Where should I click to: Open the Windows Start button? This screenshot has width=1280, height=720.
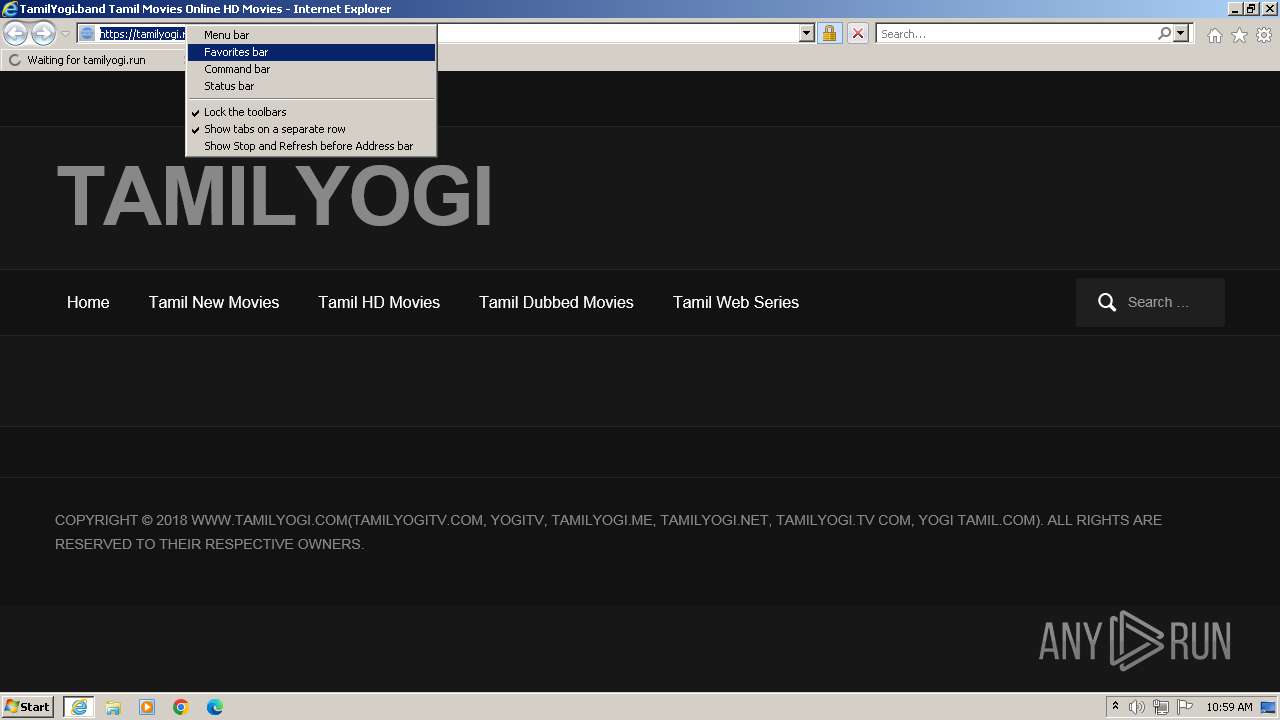28,707
